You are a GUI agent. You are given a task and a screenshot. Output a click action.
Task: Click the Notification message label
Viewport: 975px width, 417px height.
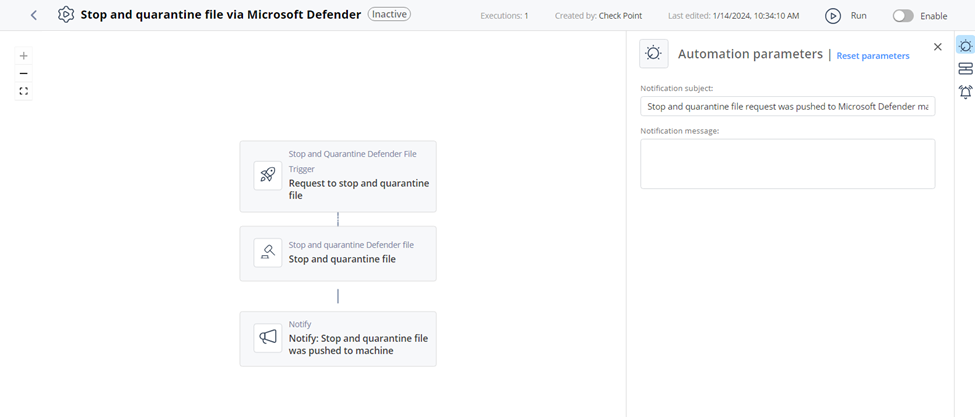click(680, 131)
